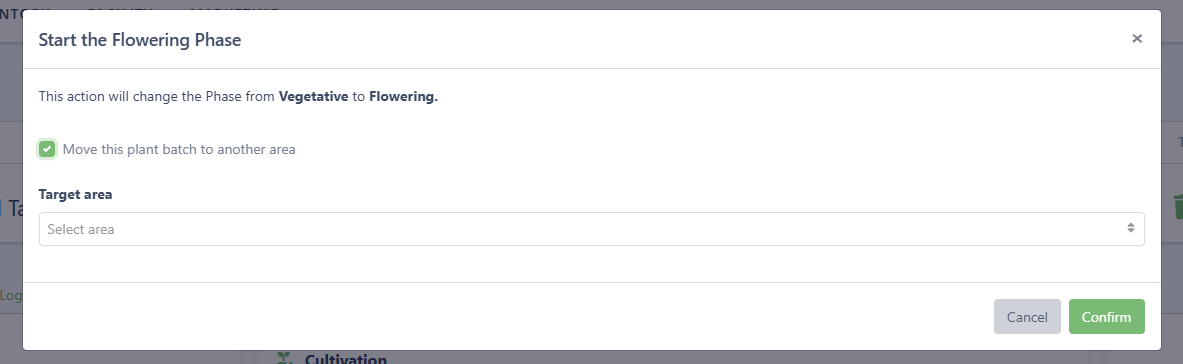Open the Select area dropdown
Image resolution: width=1183 pixels, height=364 pixels.
pyautogui.click(x=592, y=229)
